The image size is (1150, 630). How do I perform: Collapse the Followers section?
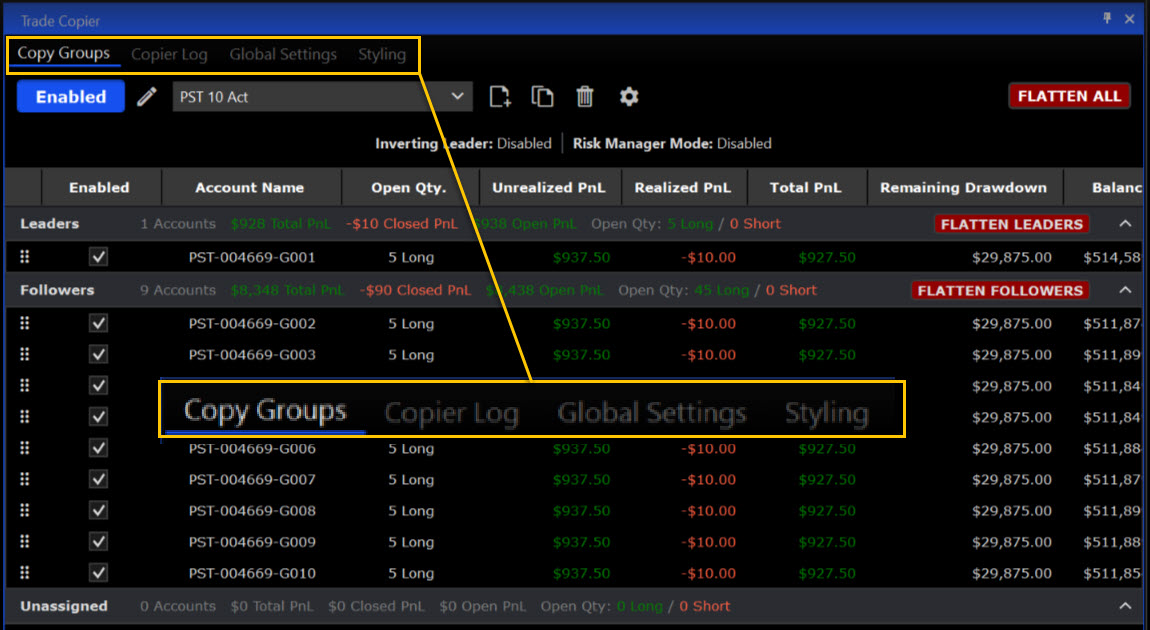click(1125, 290)
